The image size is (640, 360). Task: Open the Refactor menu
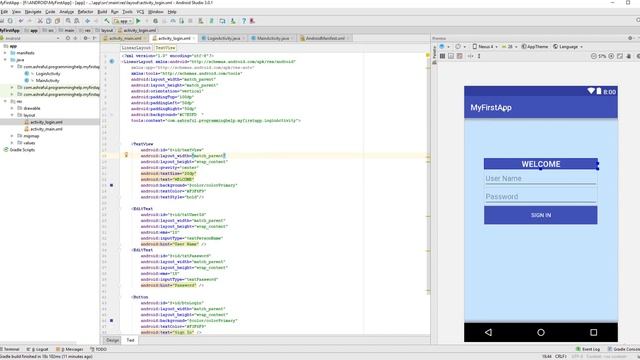pos(85,12)
